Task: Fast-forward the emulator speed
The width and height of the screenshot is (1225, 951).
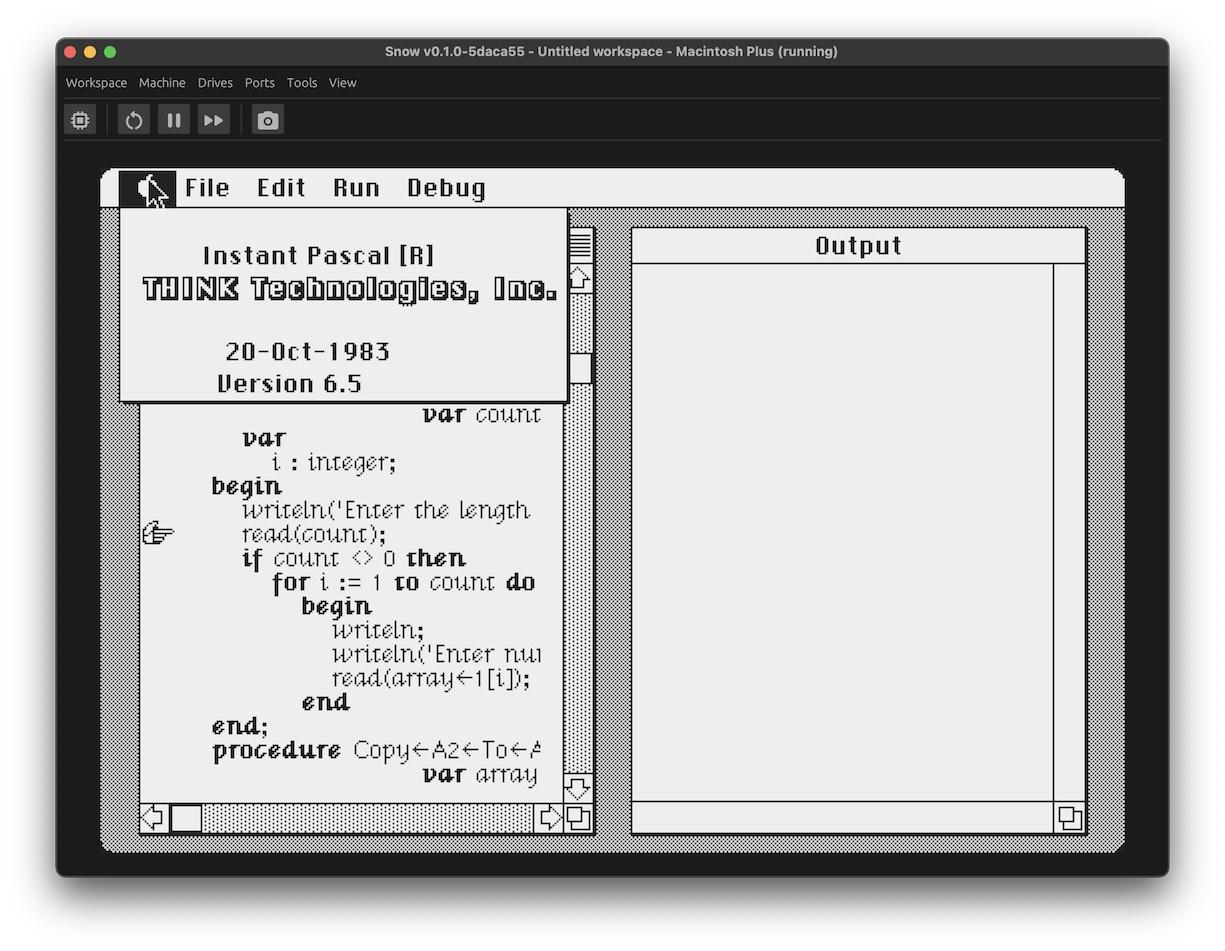Action: [x=214, y=120]
